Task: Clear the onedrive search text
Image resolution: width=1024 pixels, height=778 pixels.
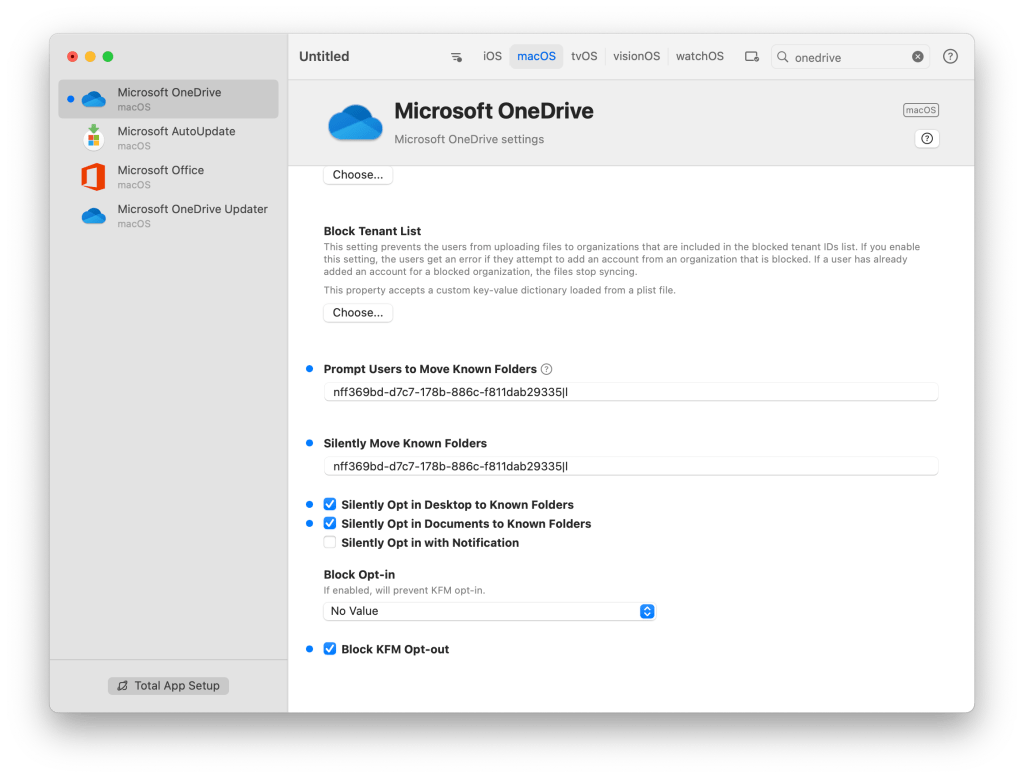Action: click(x=917, y=57)
